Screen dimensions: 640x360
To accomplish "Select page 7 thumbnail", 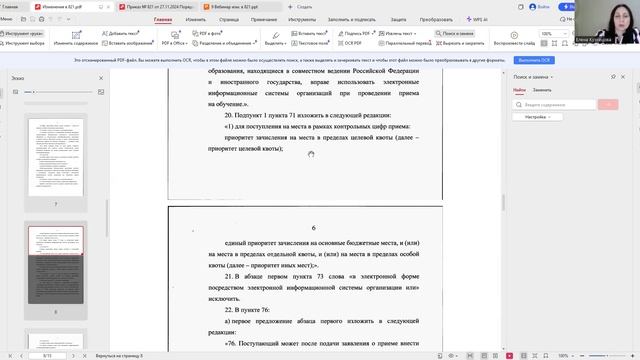I will [x=56, y=158].
